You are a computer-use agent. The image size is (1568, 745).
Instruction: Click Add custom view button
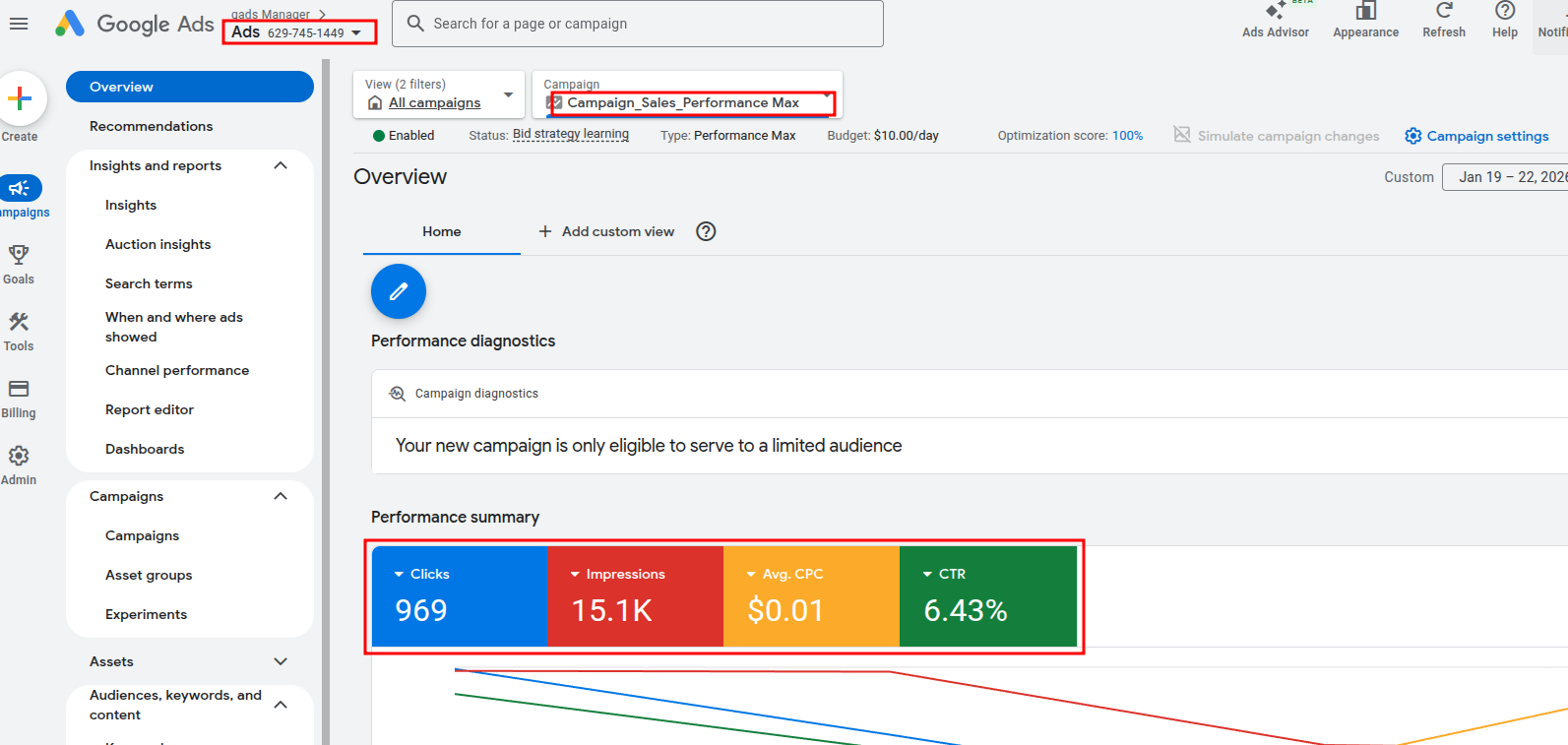[x=606, y=231]
